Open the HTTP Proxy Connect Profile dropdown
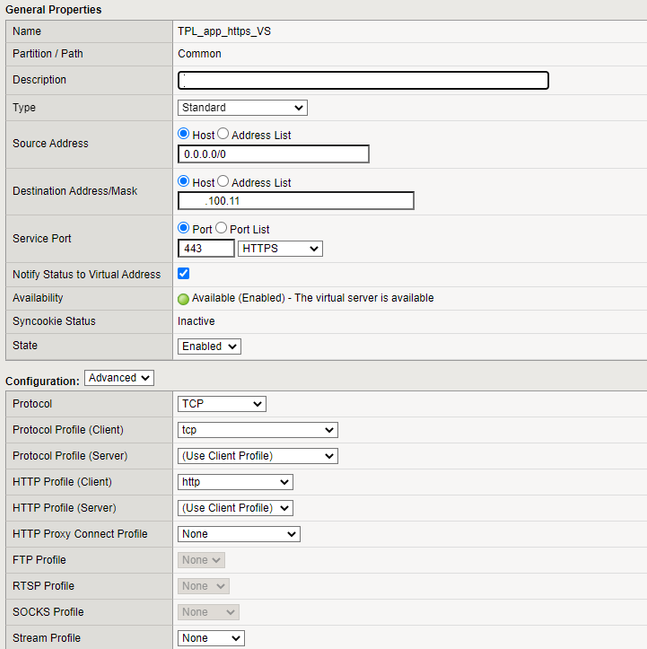The height and width of the screenshot is (649, 647). click(x=238, y=534)
